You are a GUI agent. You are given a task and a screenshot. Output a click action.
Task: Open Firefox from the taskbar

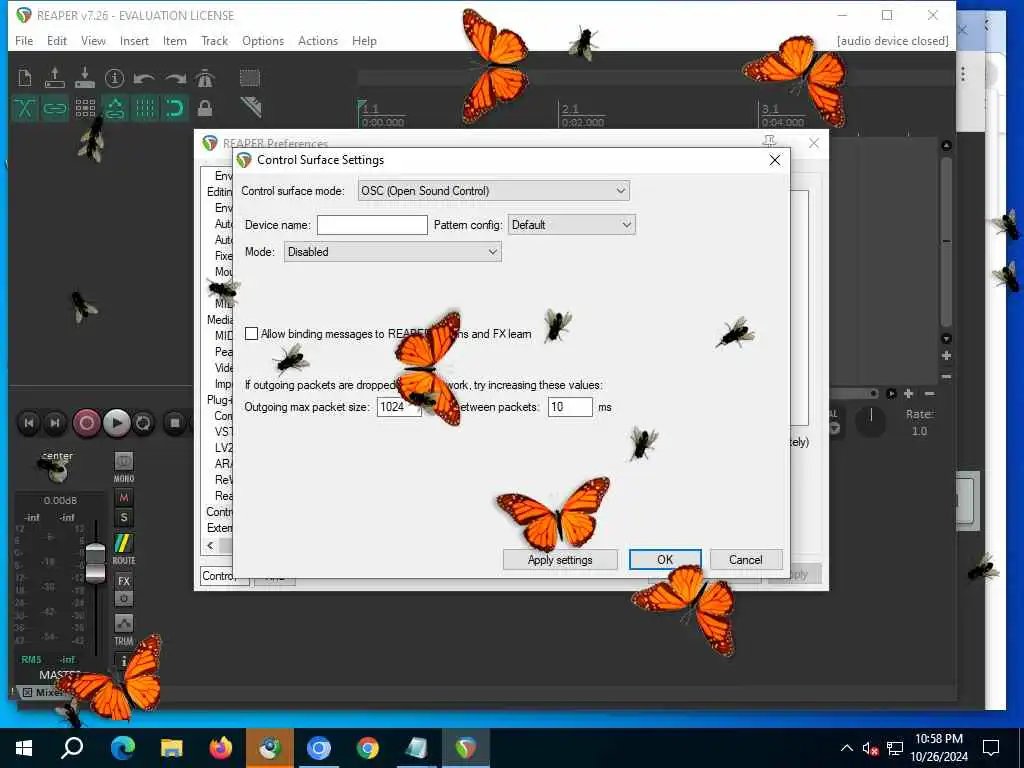click(x=221, y=748)
